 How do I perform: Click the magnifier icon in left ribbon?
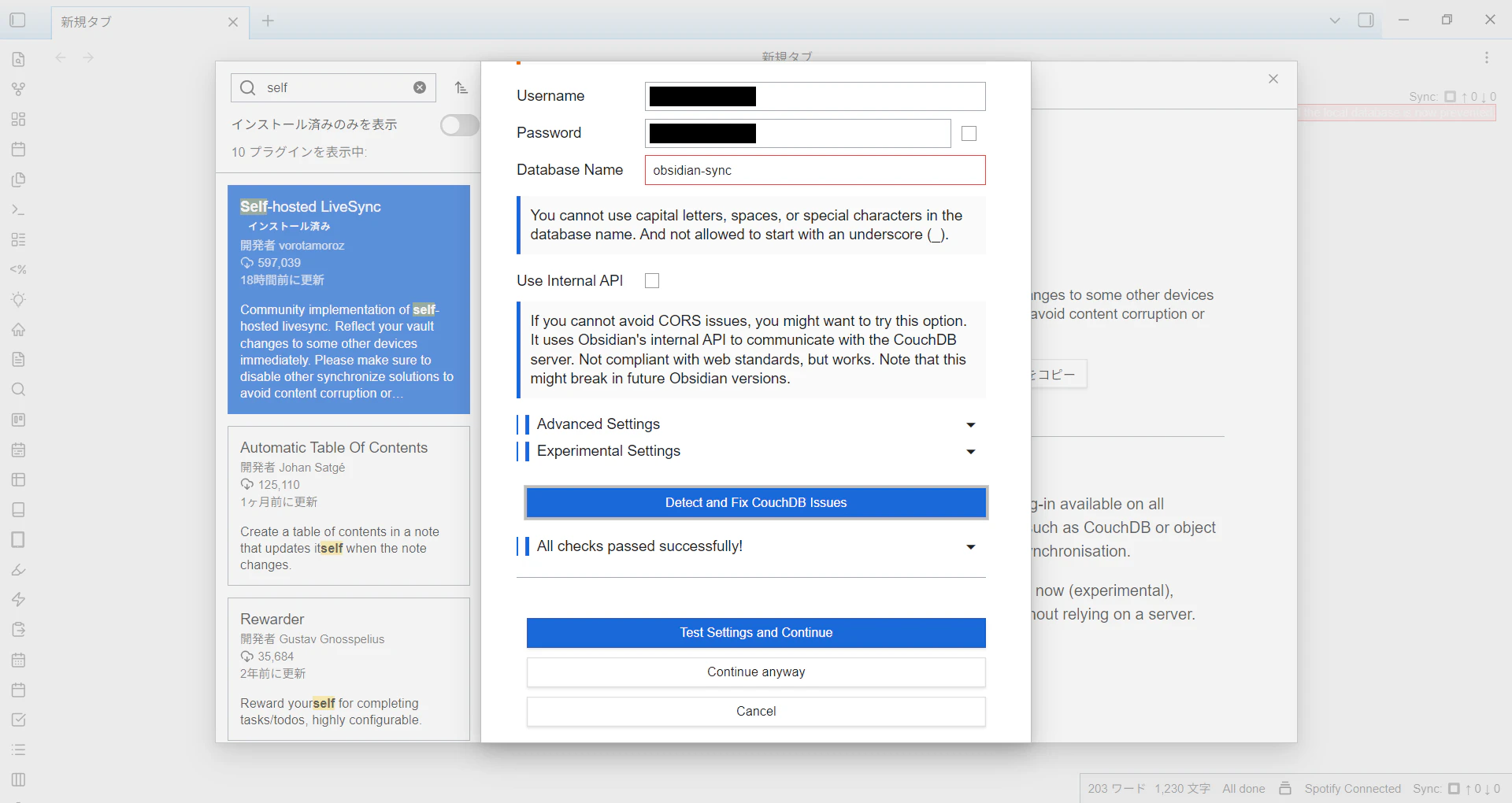19,390
